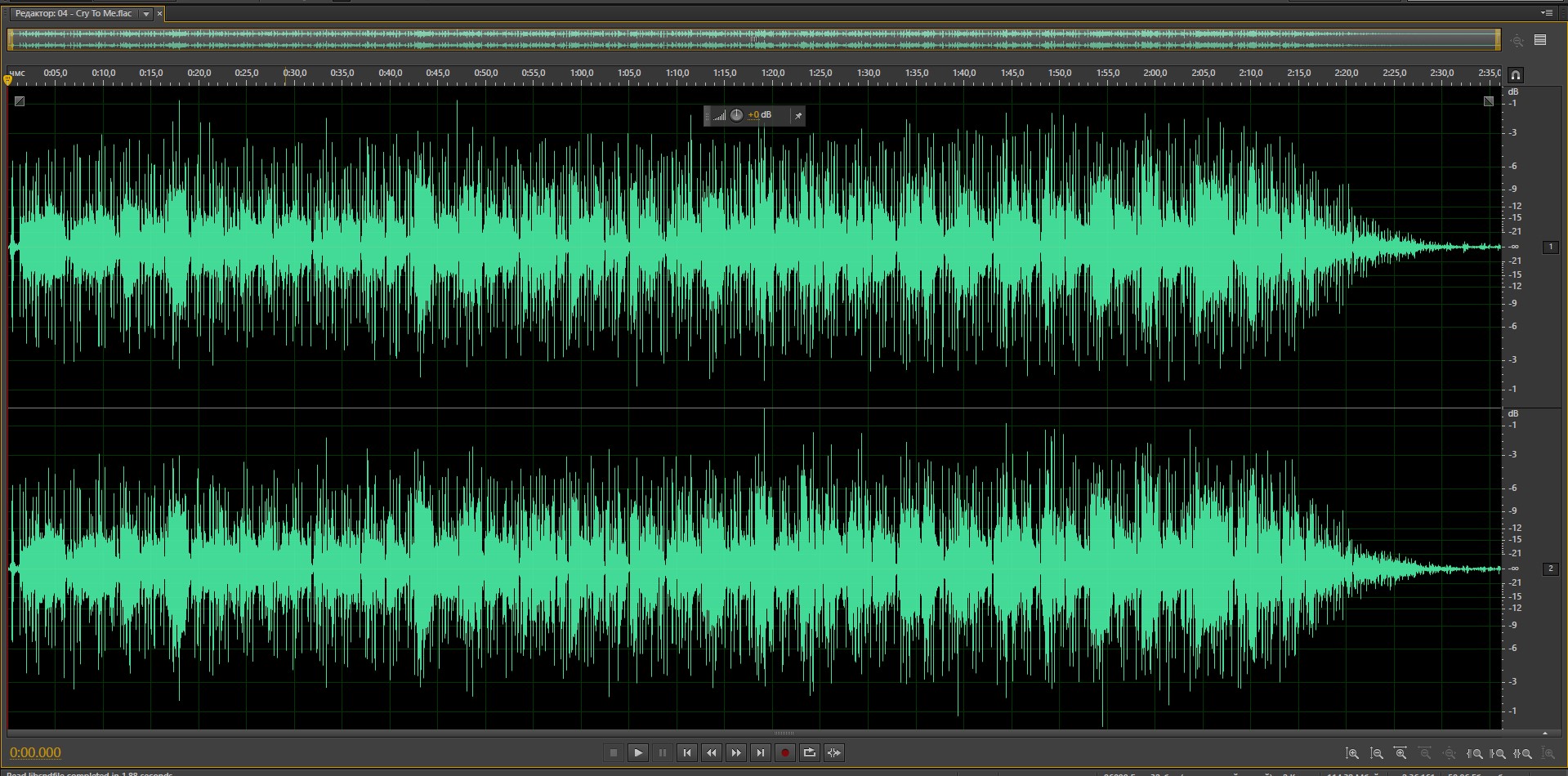Toggle channel 1 enable button
The width and height of the screenshot is (1568, 776).
point(1550,247)
